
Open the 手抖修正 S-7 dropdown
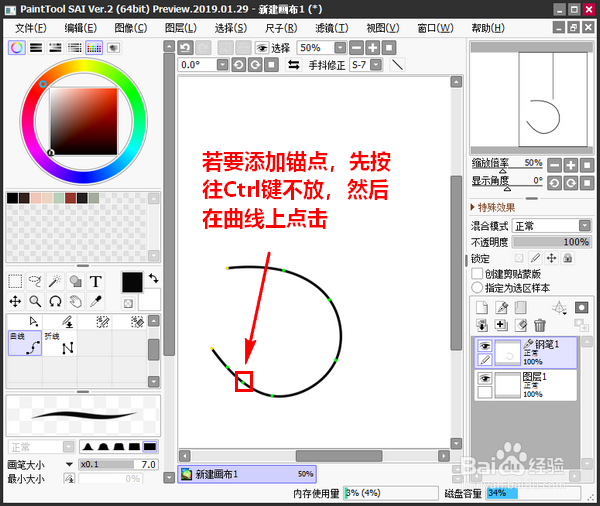(377, 65)
